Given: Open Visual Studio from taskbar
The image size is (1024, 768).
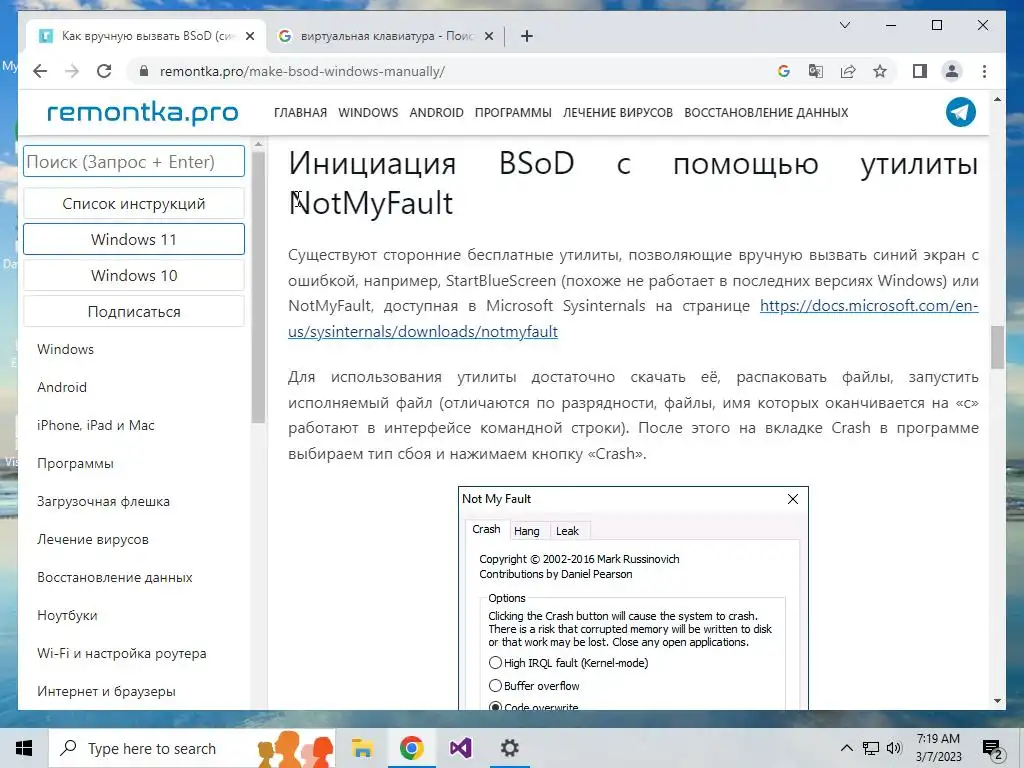Looking at the screenshot, I should [460, 748].
